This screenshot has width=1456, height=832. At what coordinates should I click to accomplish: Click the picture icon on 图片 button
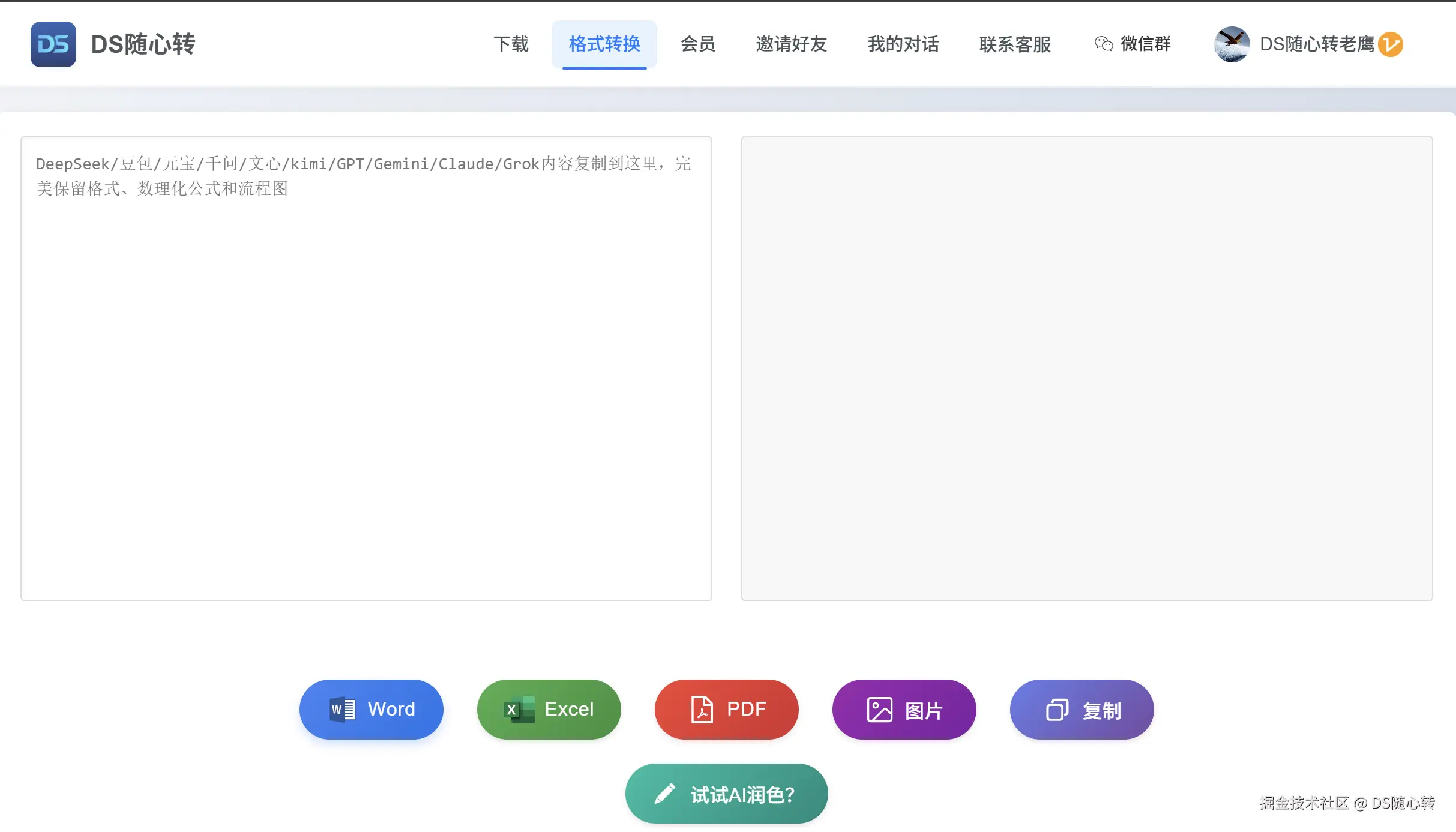pos(880,710)
